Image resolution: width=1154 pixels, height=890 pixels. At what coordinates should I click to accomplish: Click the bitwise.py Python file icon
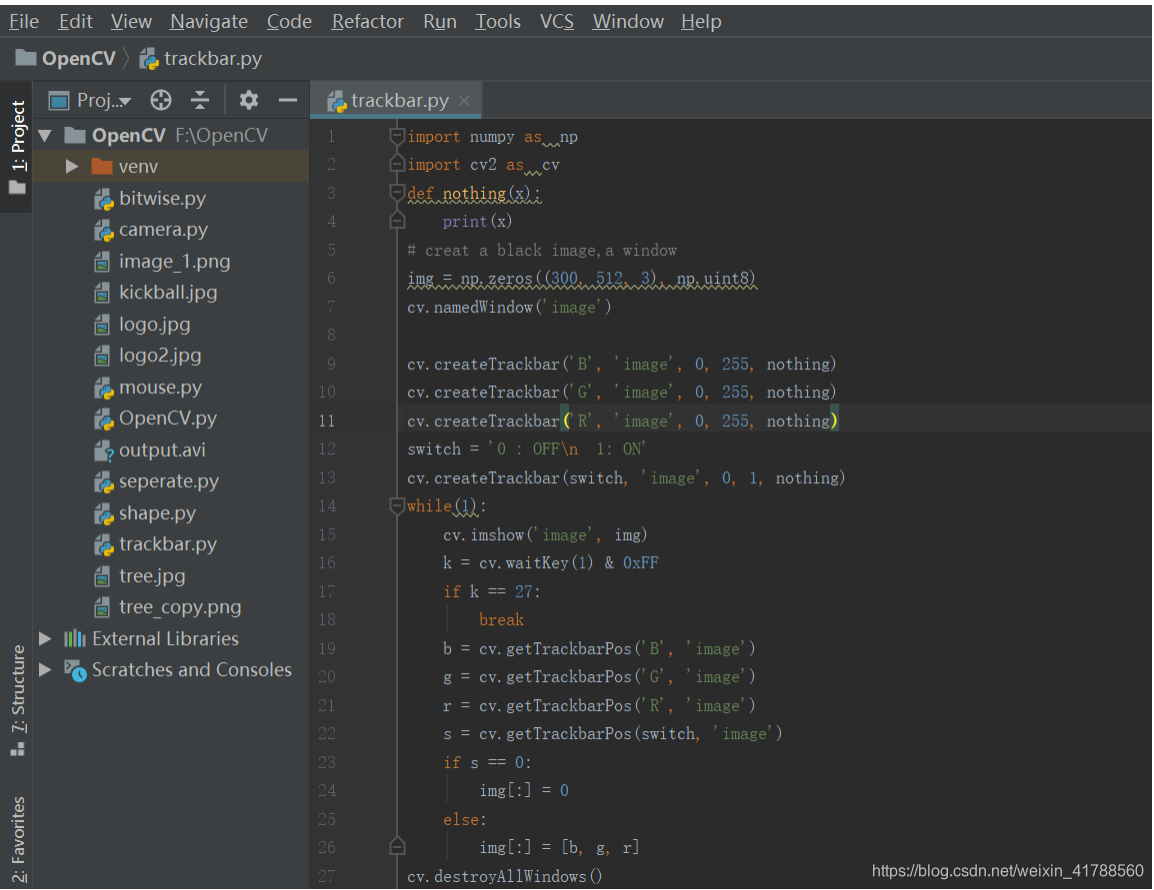point(103,199)
